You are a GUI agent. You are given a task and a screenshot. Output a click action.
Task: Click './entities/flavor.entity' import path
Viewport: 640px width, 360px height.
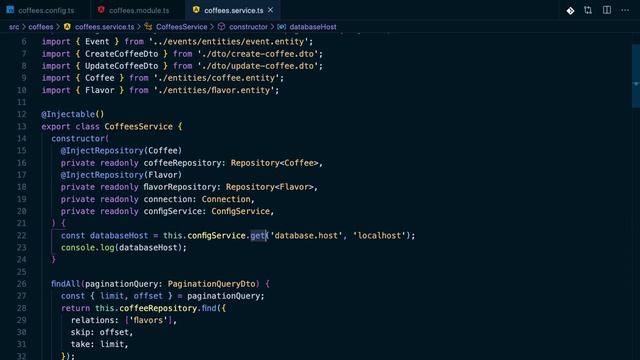[x=214, y=90]
